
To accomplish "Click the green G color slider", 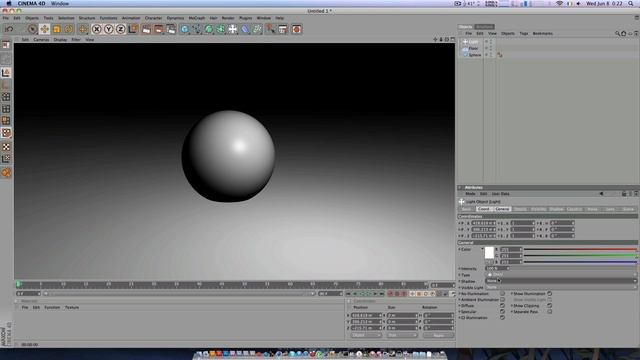I will (580, 256).
